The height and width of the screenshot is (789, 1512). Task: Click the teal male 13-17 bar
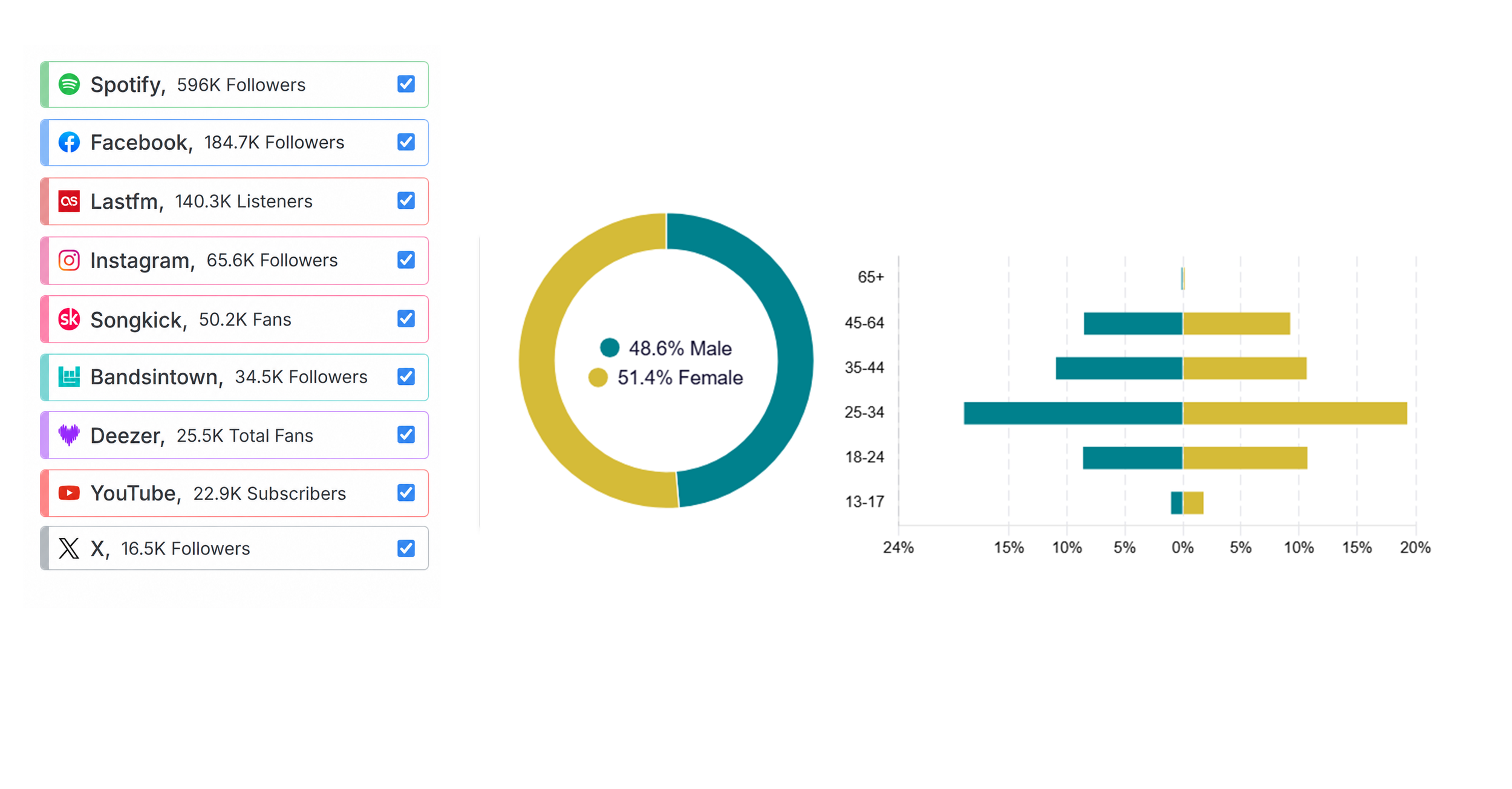pyautogui.click(x=1176, y=503)
